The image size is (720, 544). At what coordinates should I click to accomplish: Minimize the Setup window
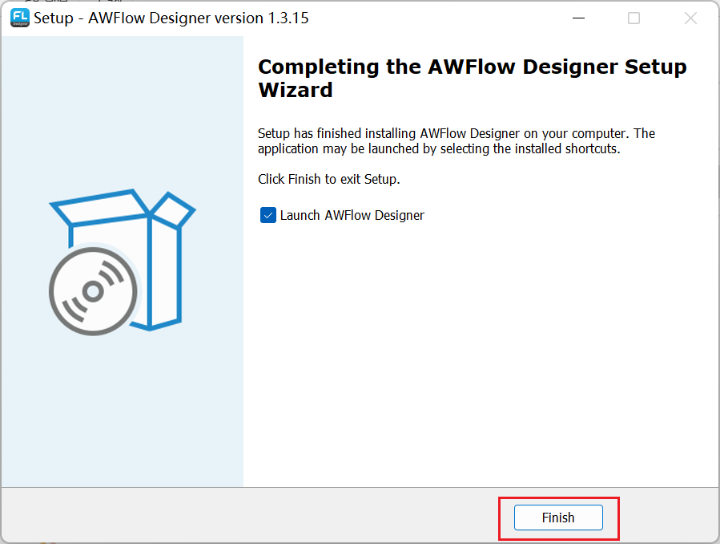579,18
